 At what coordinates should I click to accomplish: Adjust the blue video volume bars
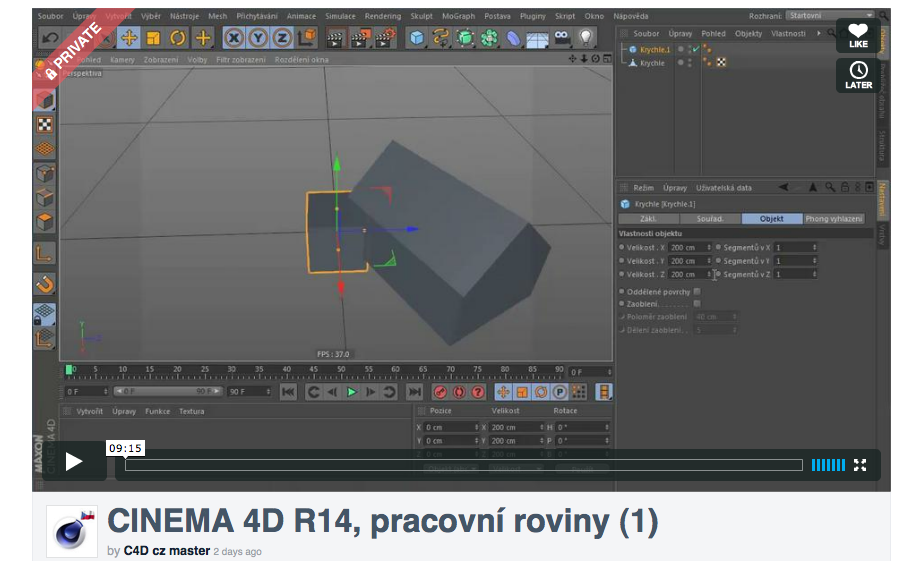(x=828, y=465)
